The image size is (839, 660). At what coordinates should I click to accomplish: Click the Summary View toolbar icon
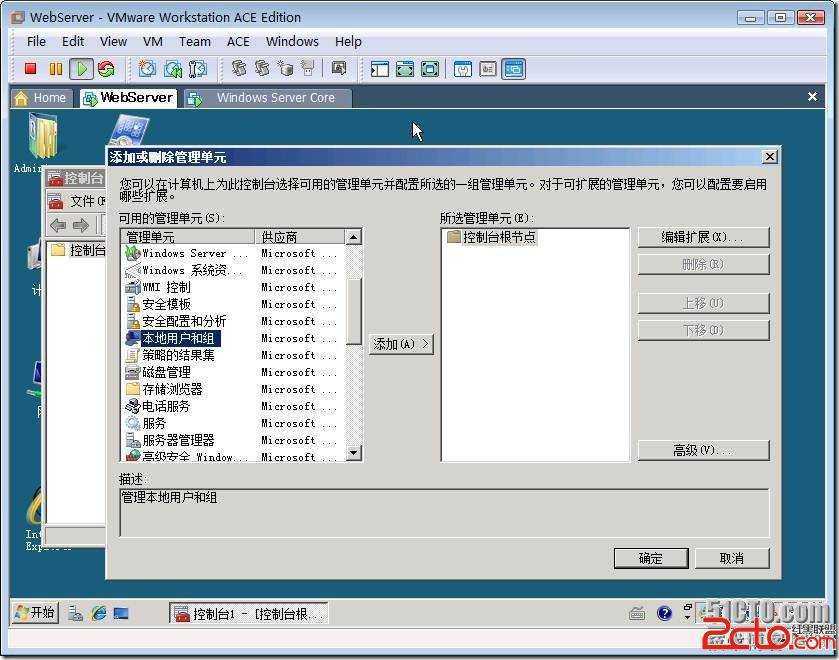click(463, 69)
